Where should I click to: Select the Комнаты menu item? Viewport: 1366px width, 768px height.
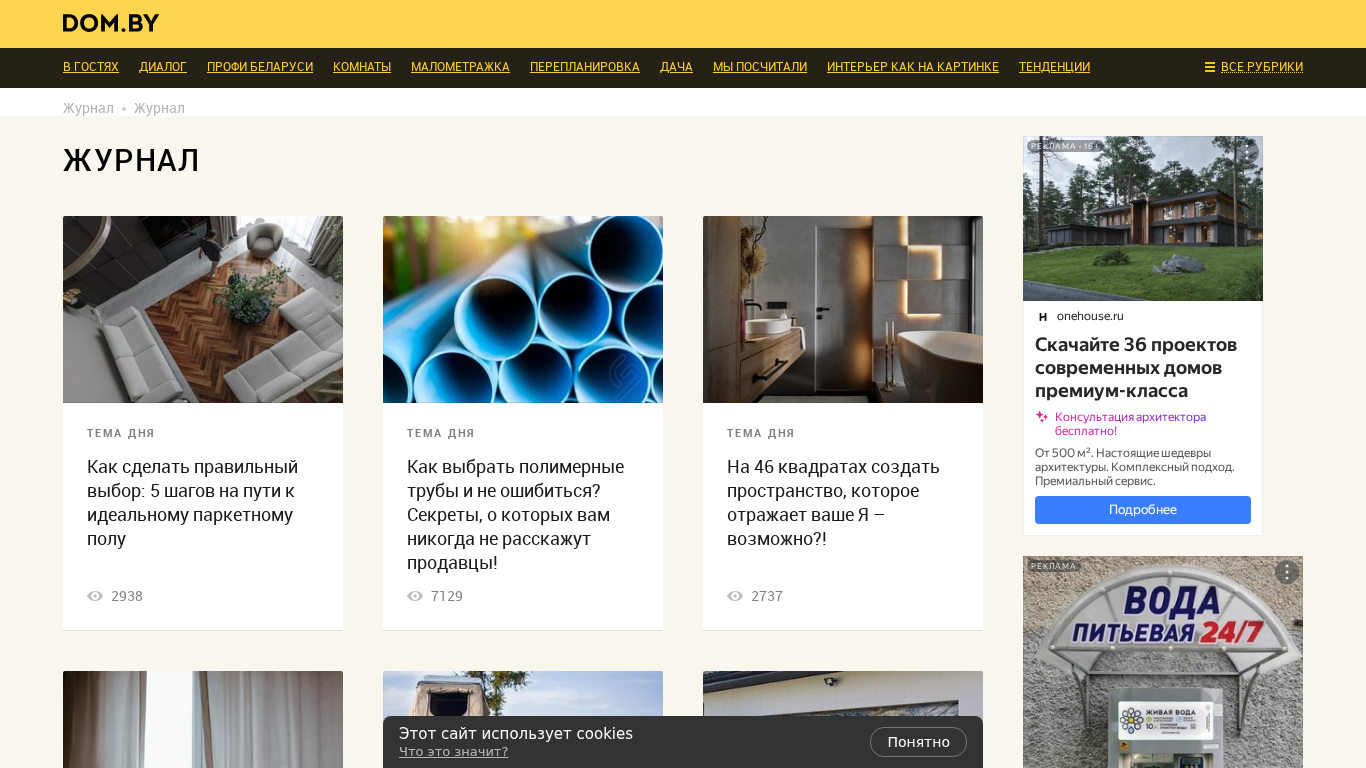tap(362, 67)
